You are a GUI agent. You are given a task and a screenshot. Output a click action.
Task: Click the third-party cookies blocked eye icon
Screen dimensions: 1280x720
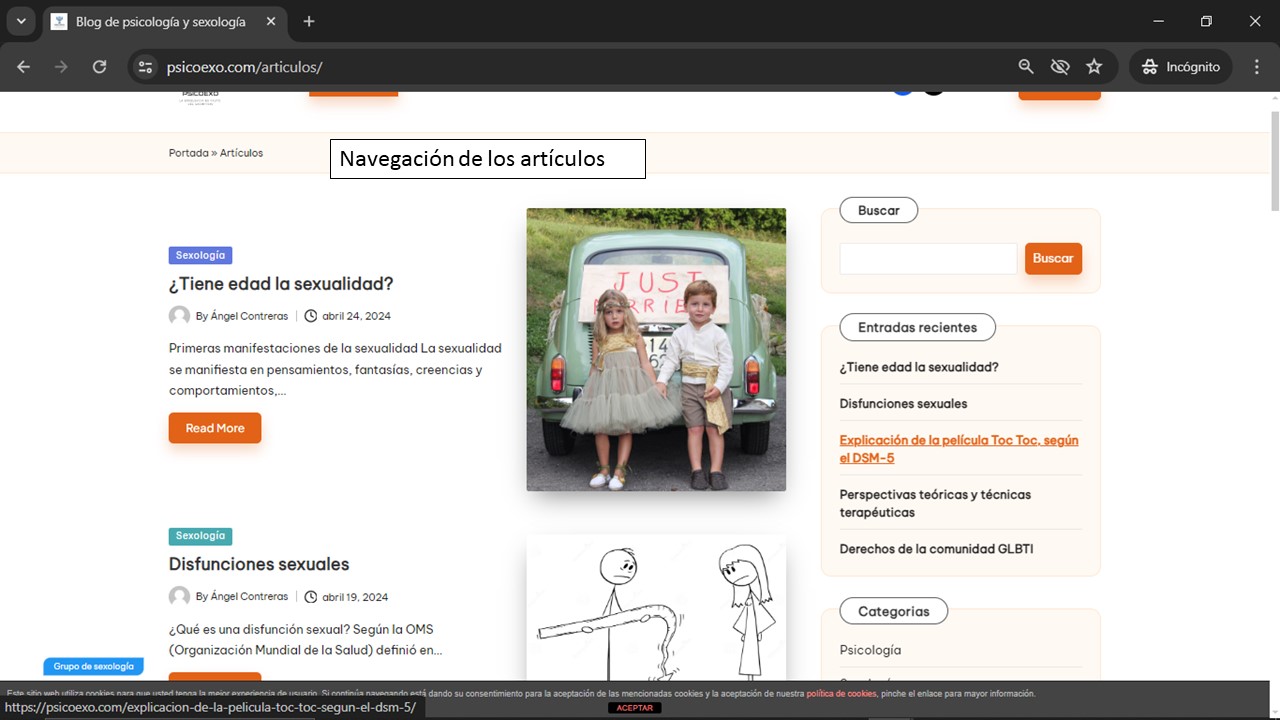coord(1060,67)
